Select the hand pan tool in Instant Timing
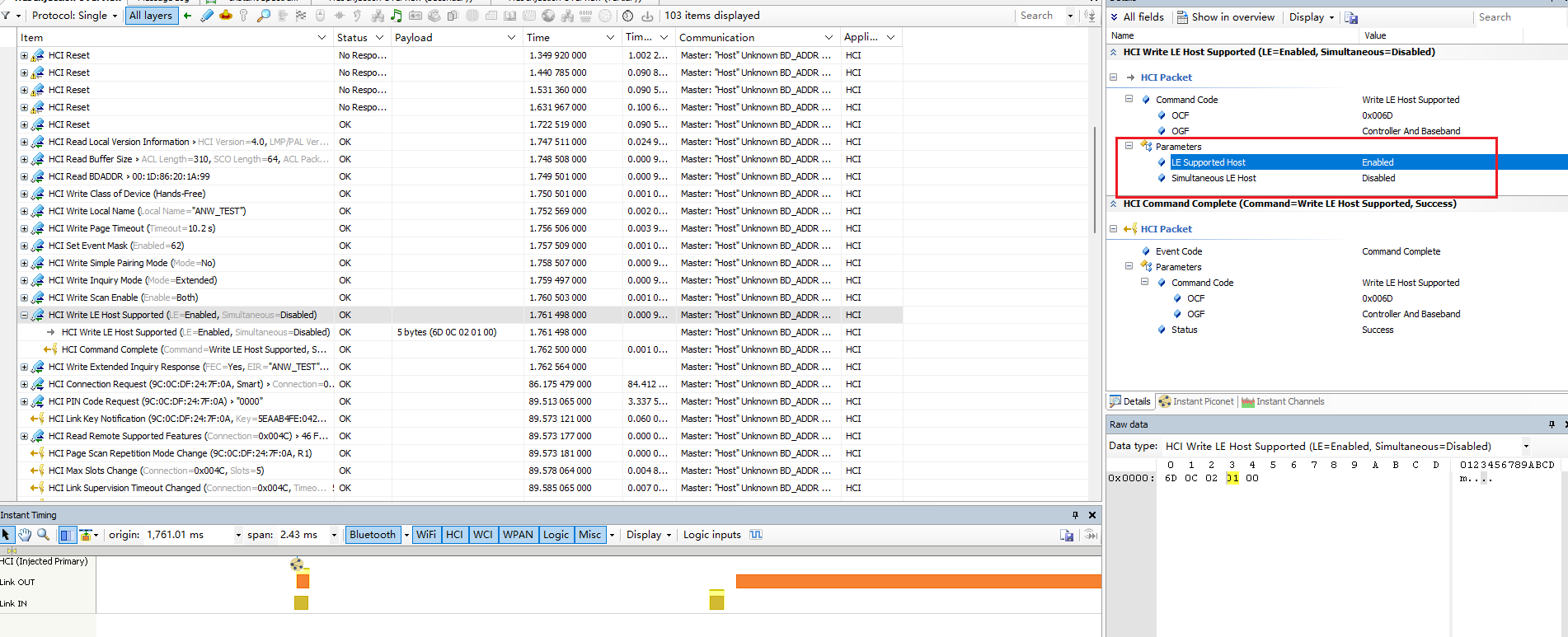This screenshot has width=1568, height=637. click(x=25, y=535)
